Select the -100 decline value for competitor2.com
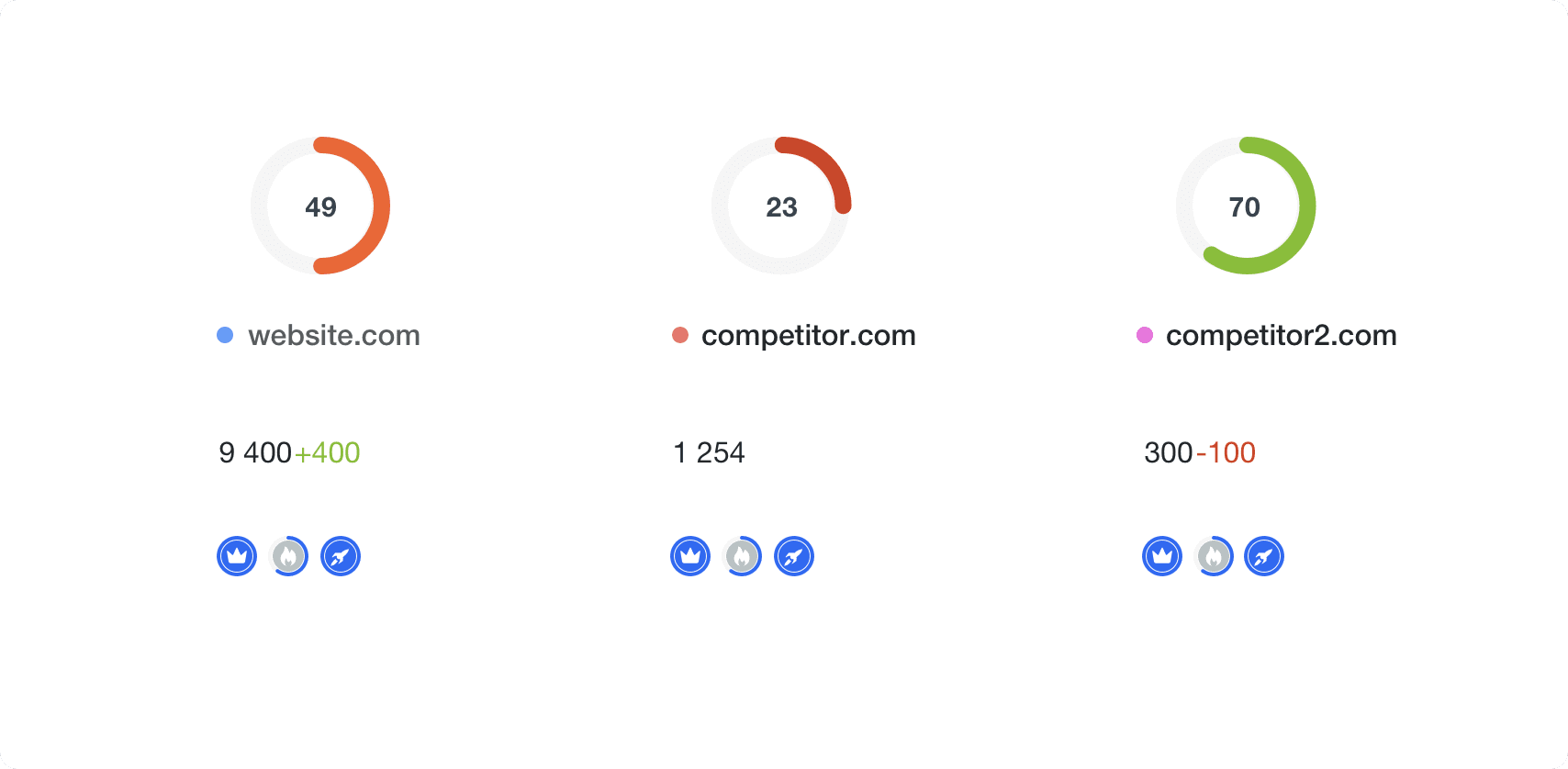 [1227, 451]
